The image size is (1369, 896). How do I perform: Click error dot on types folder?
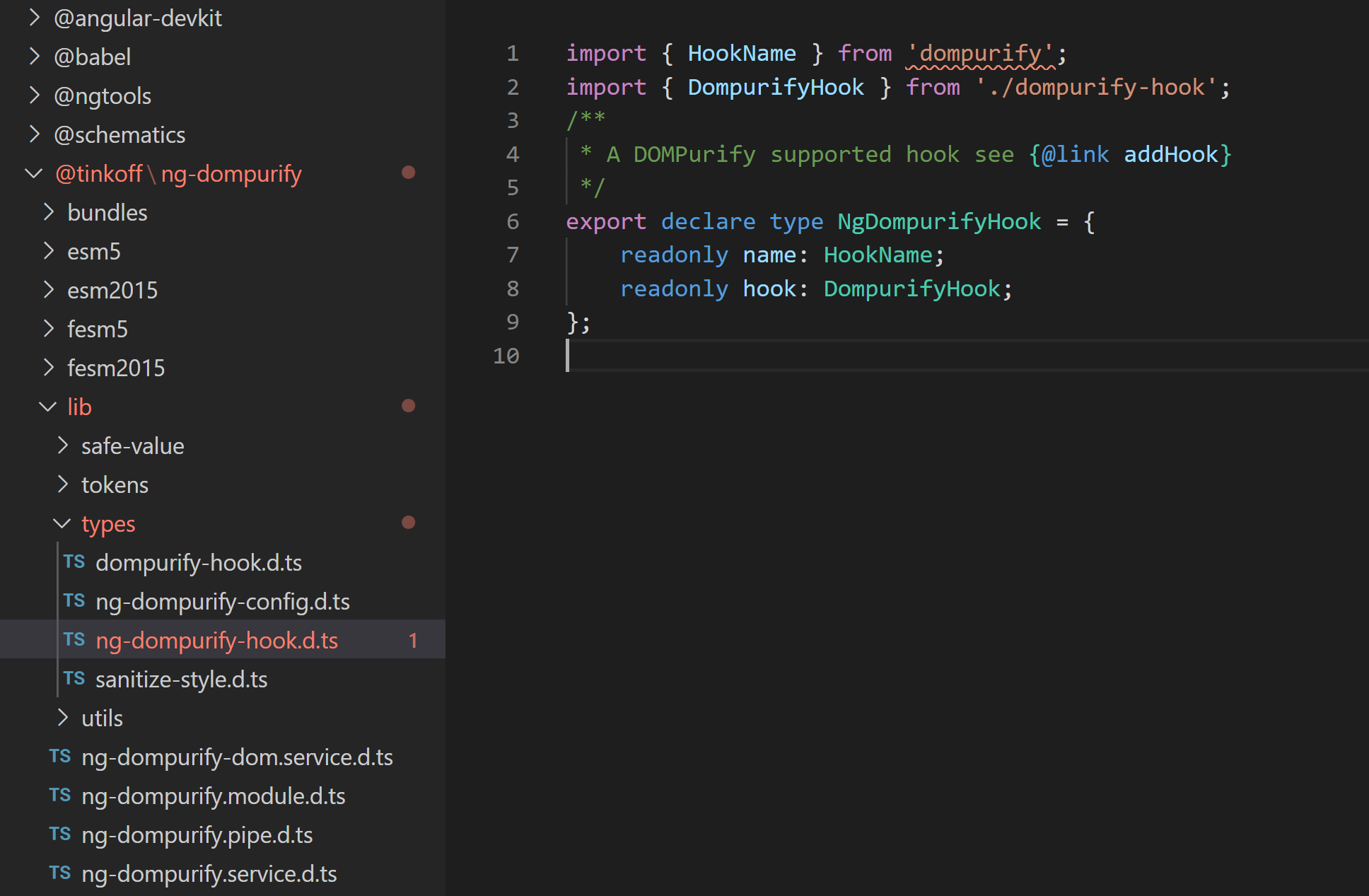[408, 523]
